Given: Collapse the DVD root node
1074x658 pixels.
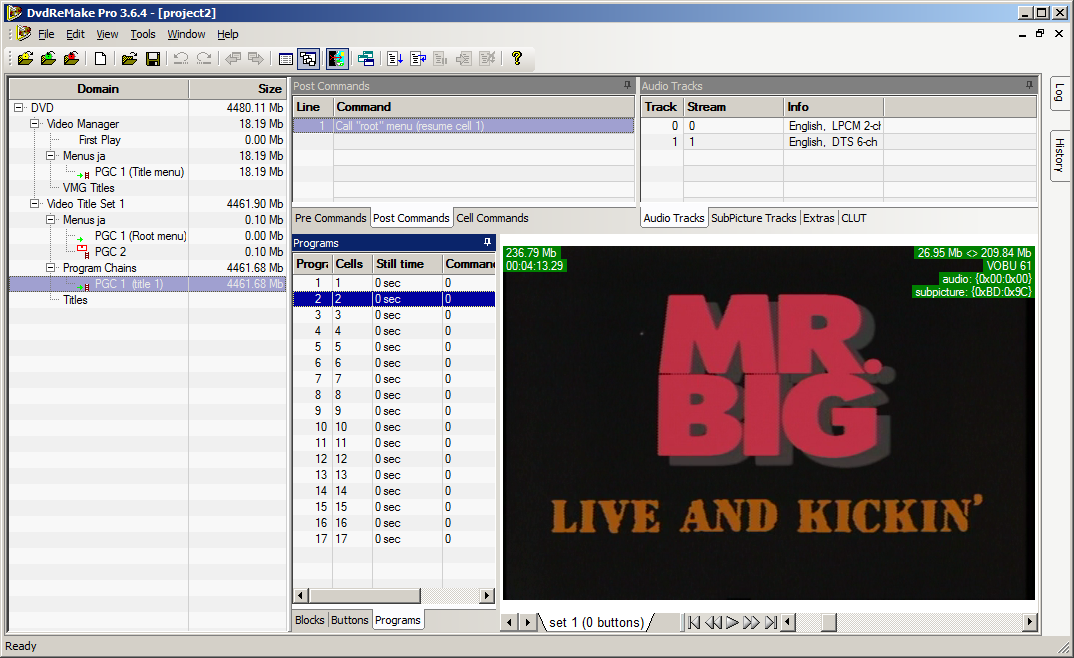Looking at the screenshot, I should 18,107.
